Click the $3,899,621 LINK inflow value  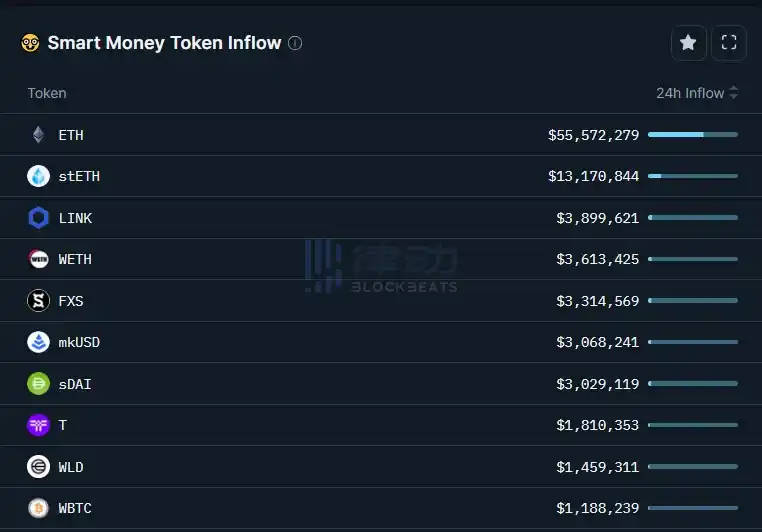597,218
